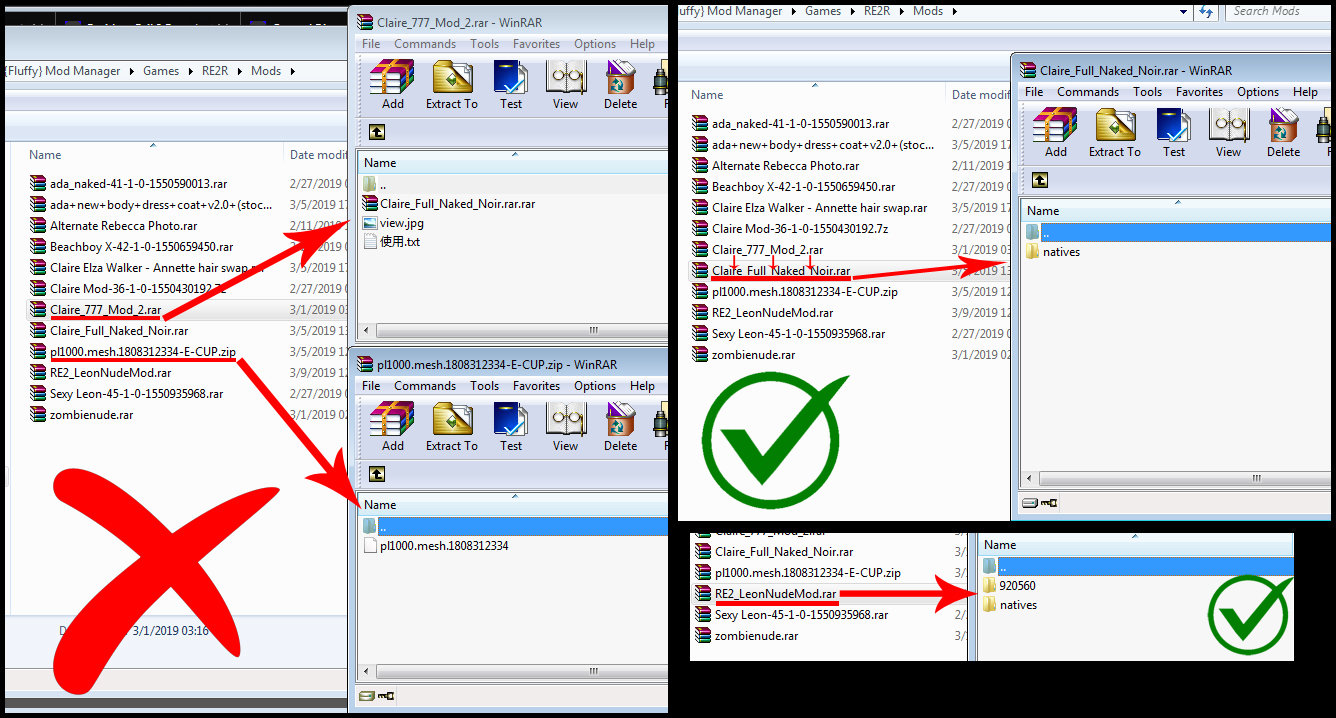Click Delete in Claire_Full_Naked_Noir.rar WinRAR window
This screenshot has width=1336, height=718.
tap(1283, 132)
